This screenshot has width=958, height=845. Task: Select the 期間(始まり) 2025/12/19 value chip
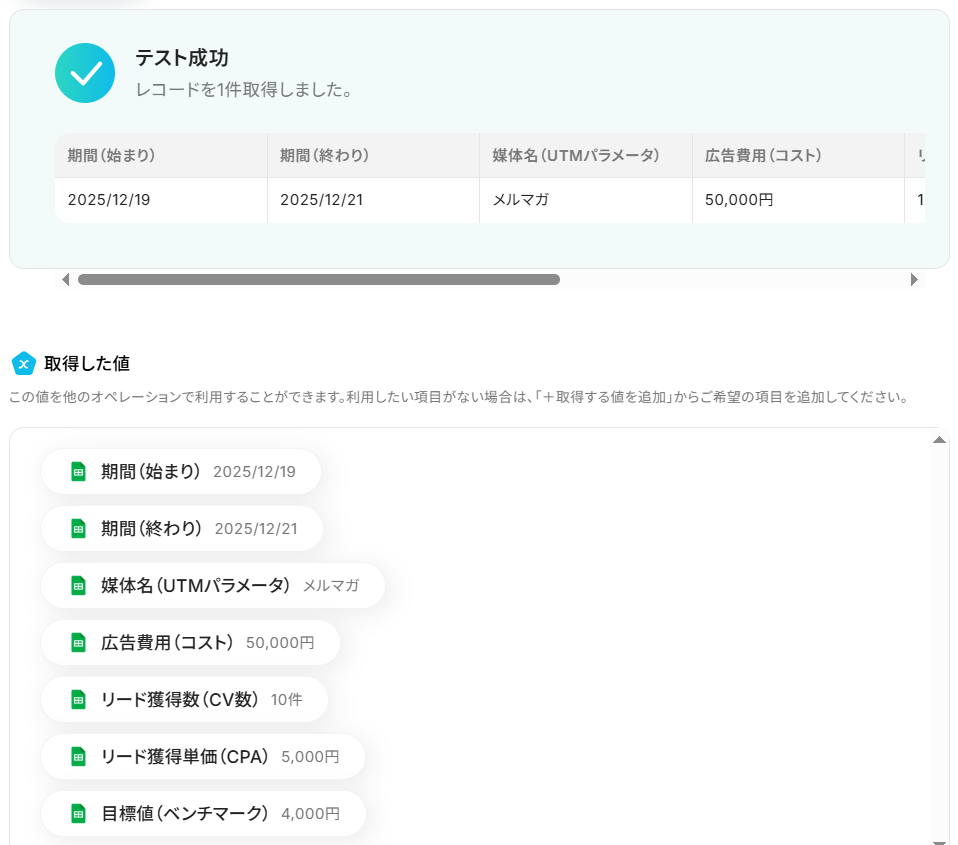(181, 472)
